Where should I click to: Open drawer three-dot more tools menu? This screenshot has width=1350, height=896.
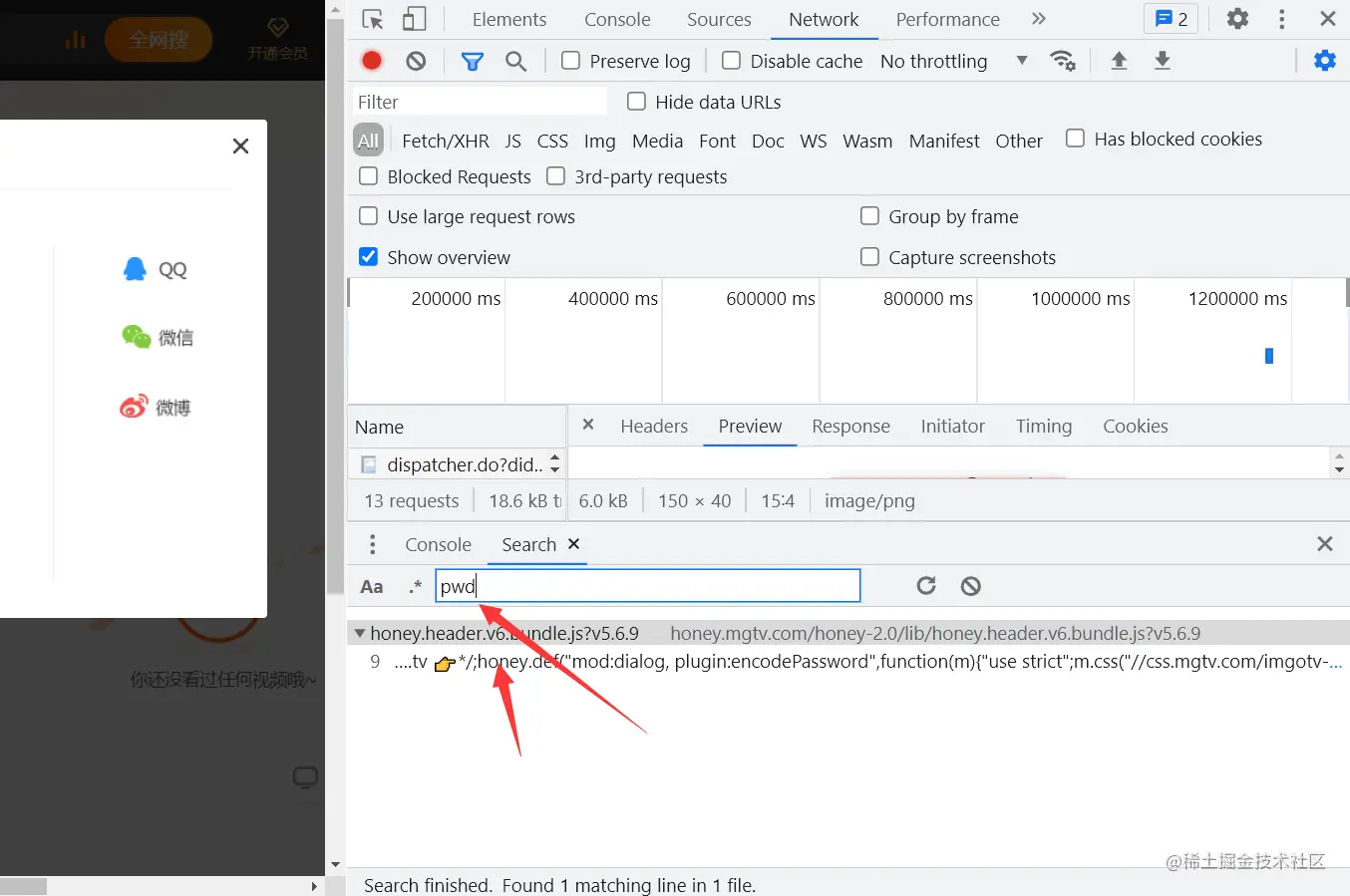(373, 544)
